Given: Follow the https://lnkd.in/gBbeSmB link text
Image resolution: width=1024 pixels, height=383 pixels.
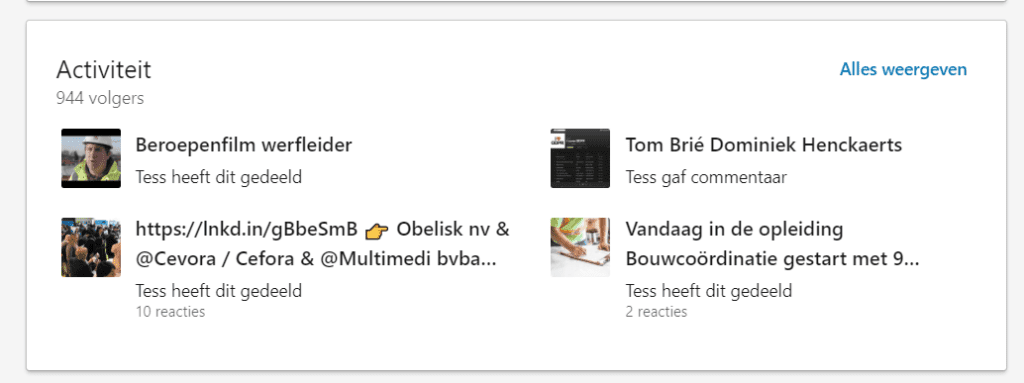Looking at the screenshot, I should click(246, 229).
